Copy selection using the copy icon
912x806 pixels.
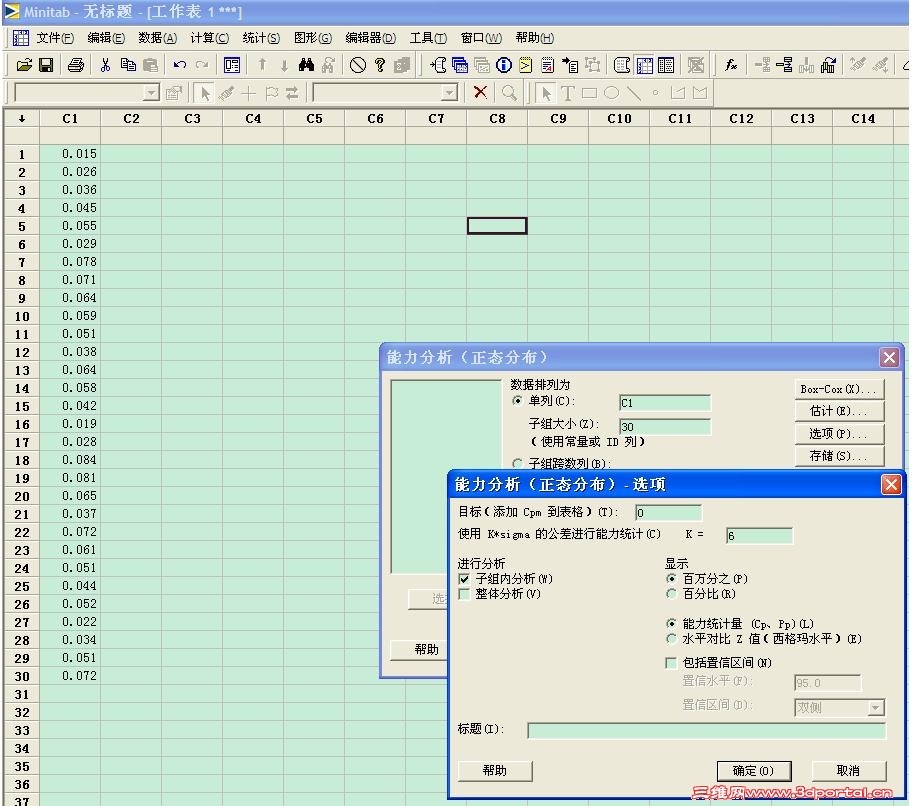[126, 64]
